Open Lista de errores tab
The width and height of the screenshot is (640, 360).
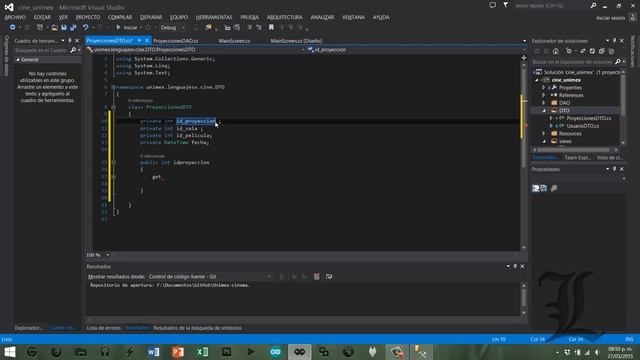coord(104,328)
